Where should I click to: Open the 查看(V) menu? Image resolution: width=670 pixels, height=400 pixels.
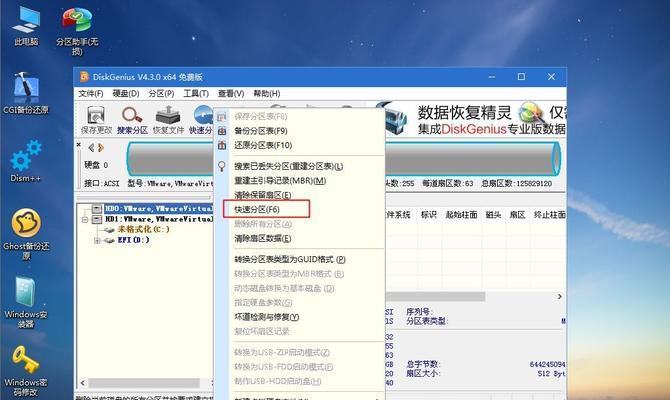click(231, 93)
